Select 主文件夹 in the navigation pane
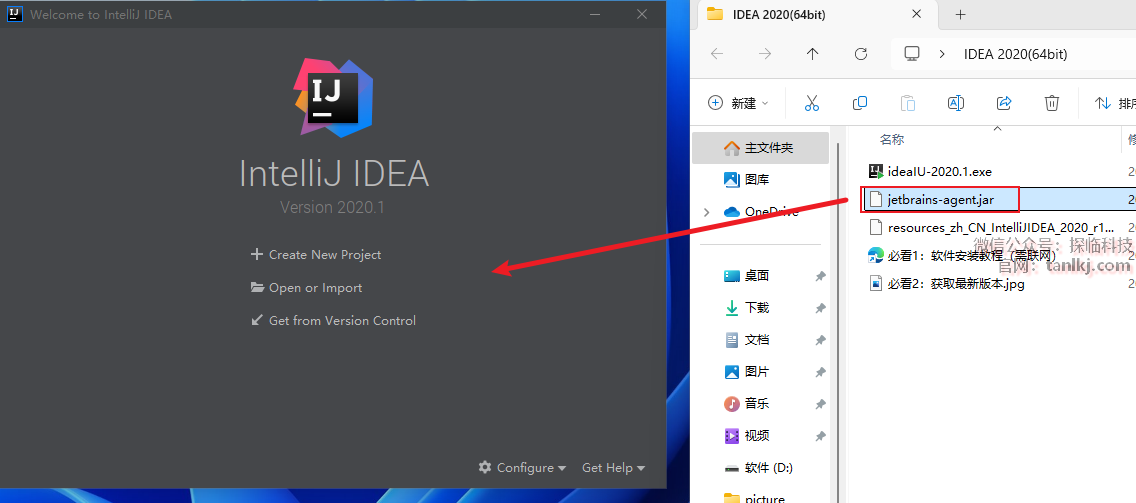The width and height of the screenshot is (1136, 503). 761,148
